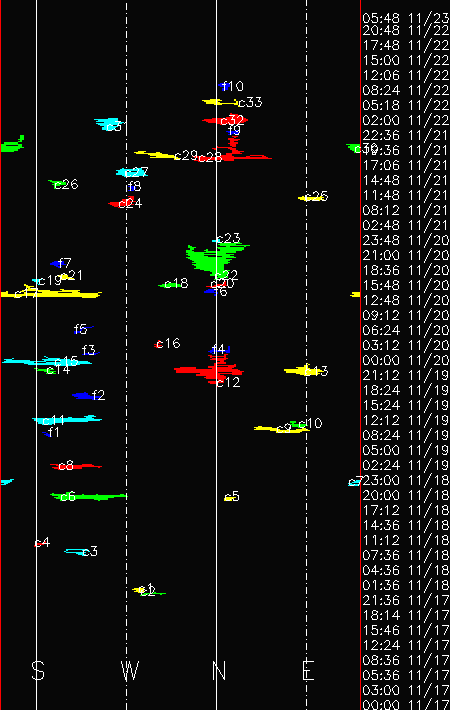Click the yellow c17 event streak
The height and width of the screenshot is (710, 450).
(51, 294)
